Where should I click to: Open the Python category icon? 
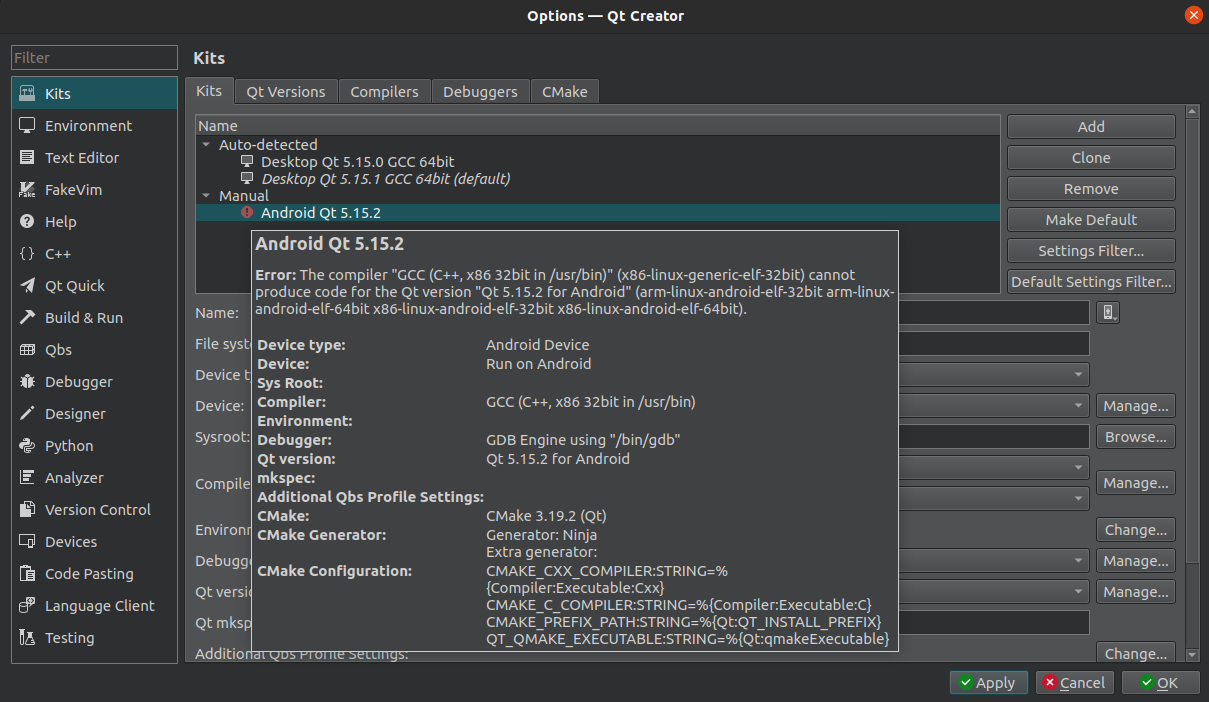[28, 445]
